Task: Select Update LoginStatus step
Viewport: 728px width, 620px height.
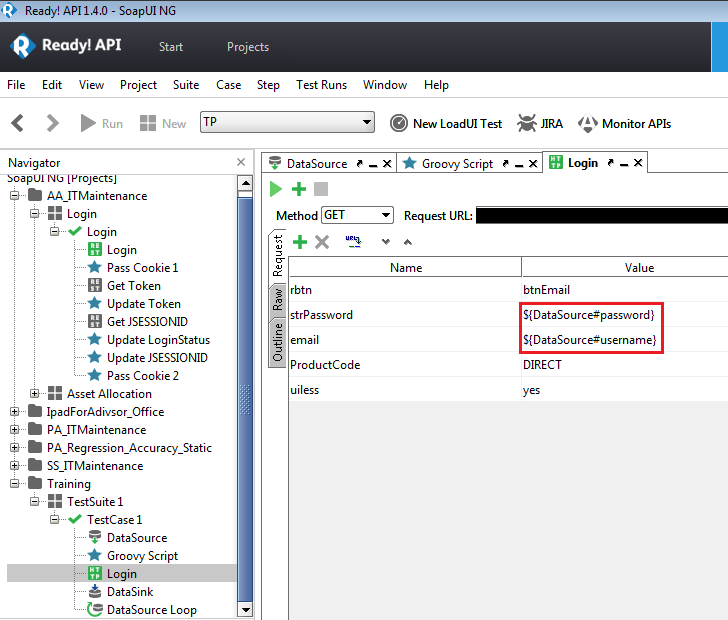Action: [x=158, y=340]
